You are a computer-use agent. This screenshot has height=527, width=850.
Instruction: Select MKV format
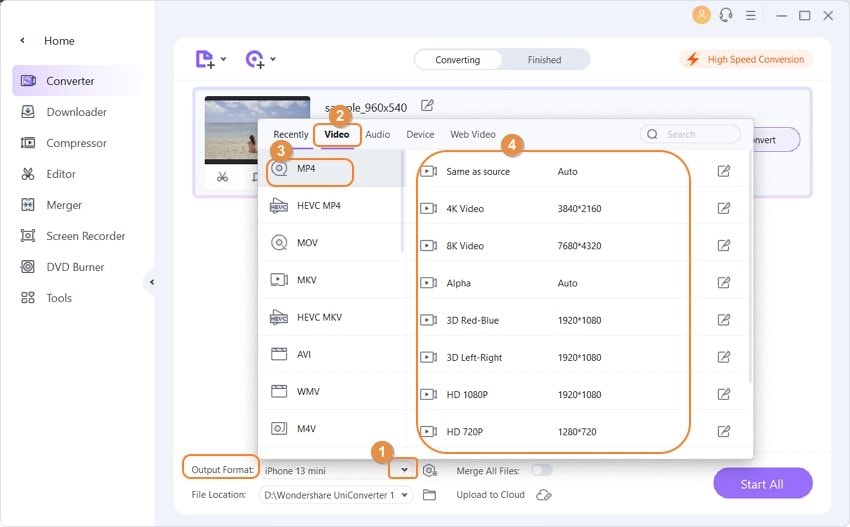(x=331, y=280)
